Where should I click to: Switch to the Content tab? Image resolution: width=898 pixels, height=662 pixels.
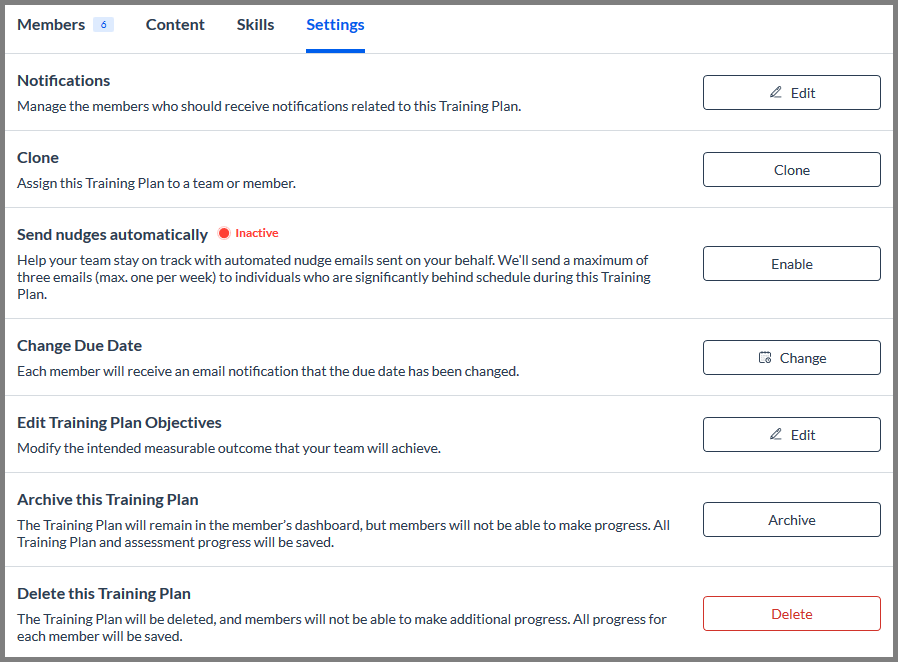click(x=175, y=25)
